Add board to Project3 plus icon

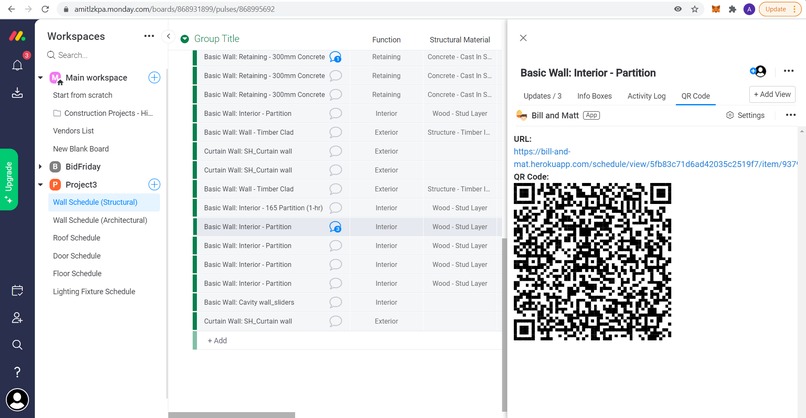[x=154, y=185]
